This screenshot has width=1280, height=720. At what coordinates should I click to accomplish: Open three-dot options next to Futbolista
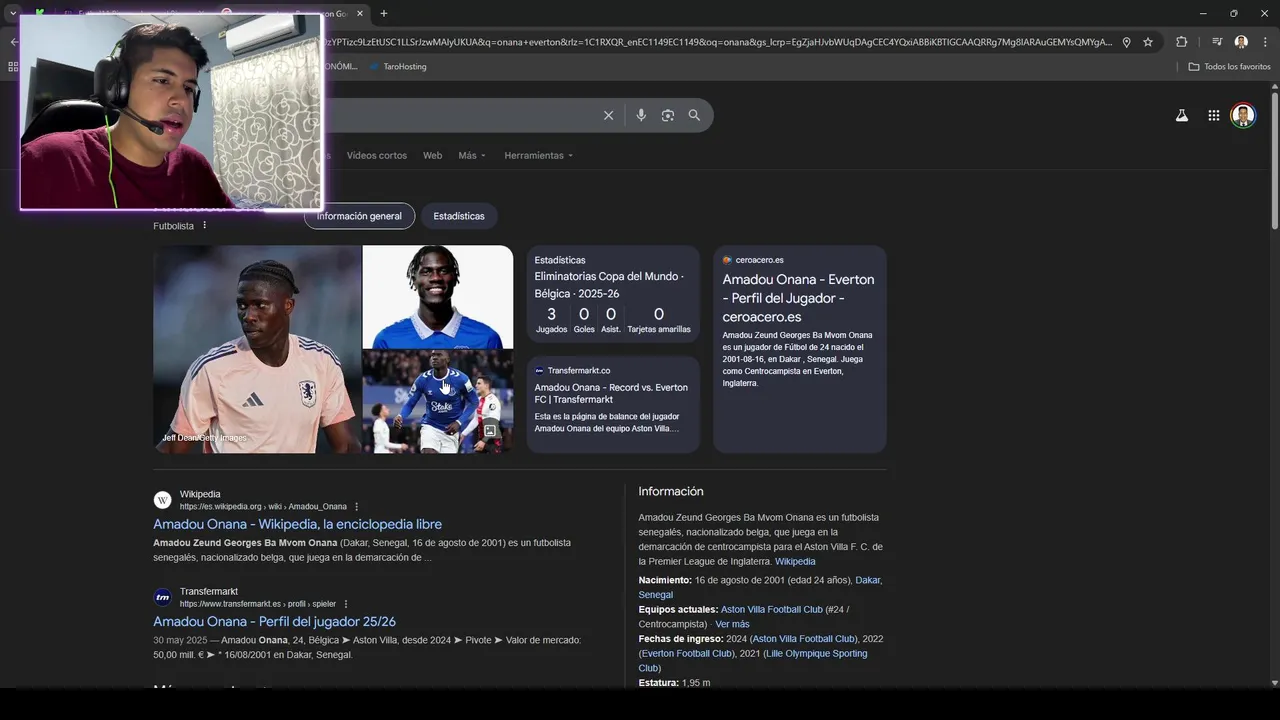coord(205,225)
